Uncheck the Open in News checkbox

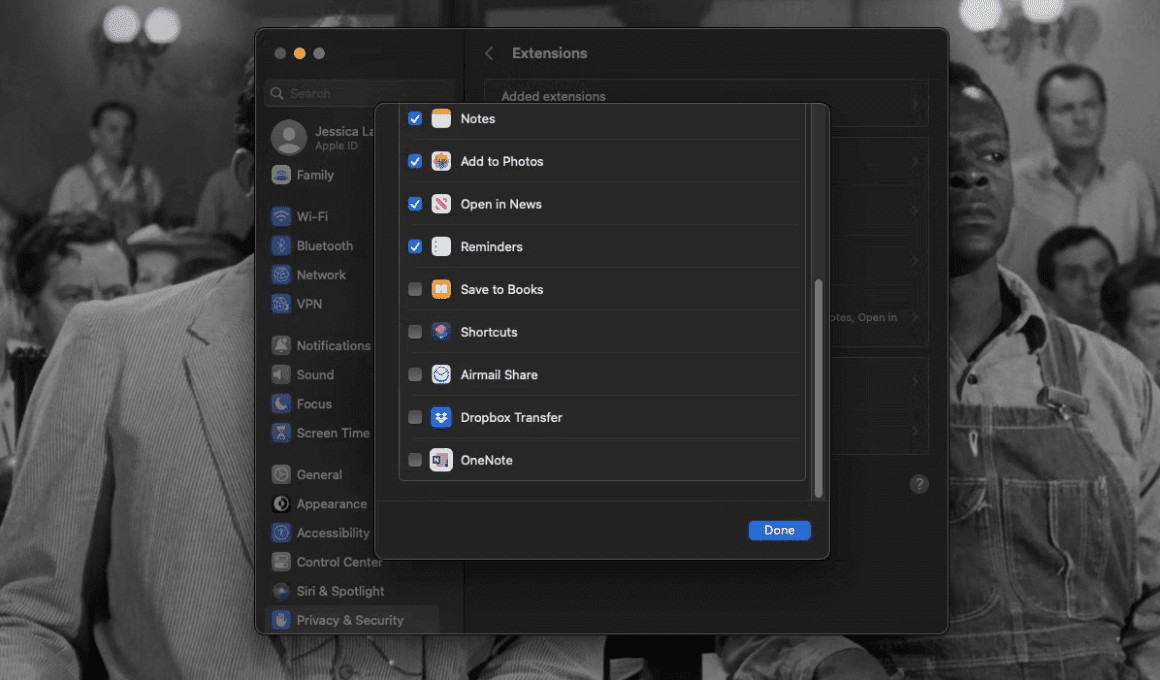click(x=415, y=204)
